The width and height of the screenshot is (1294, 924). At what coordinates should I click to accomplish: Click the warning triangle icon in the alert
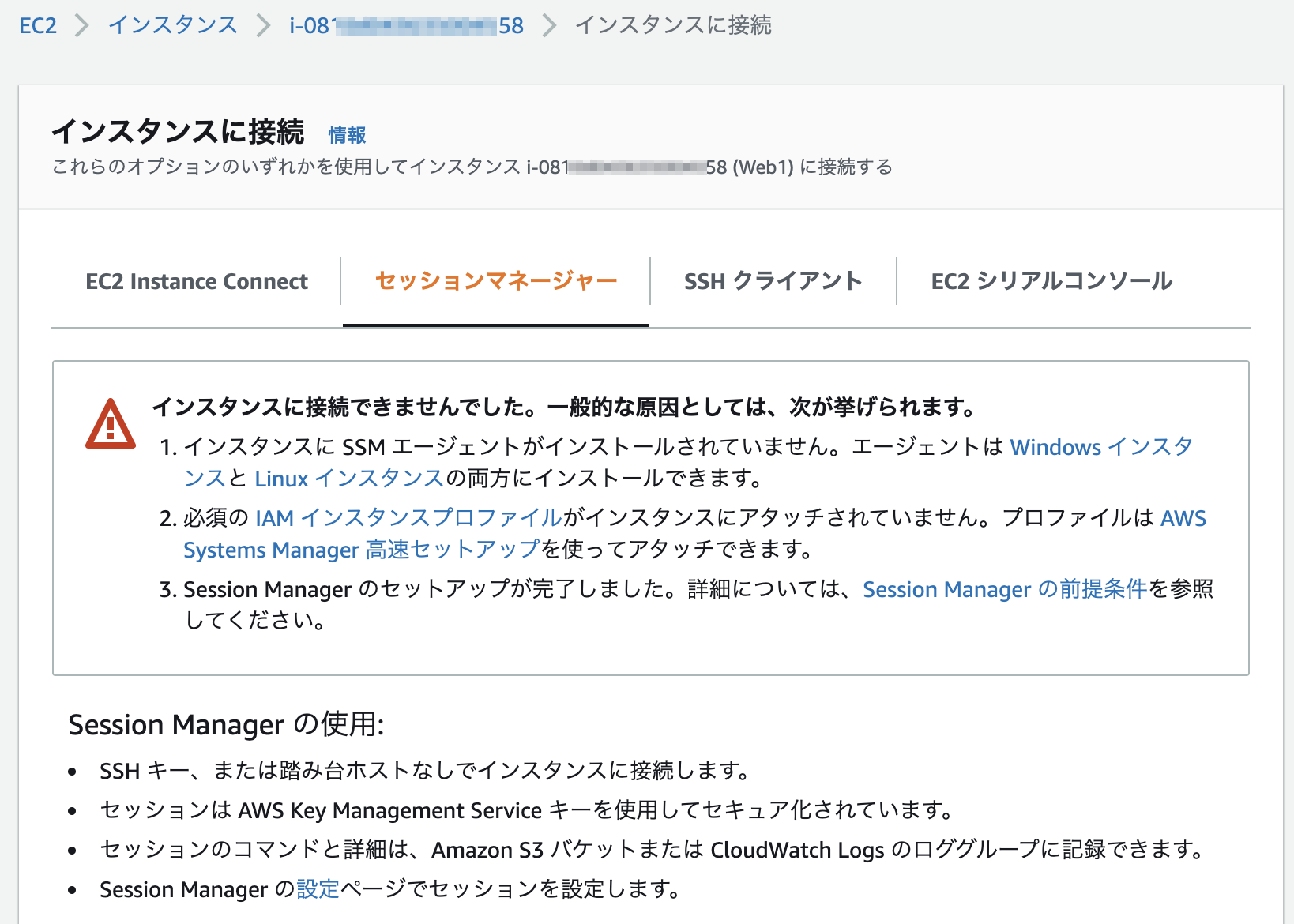[111, 424]
